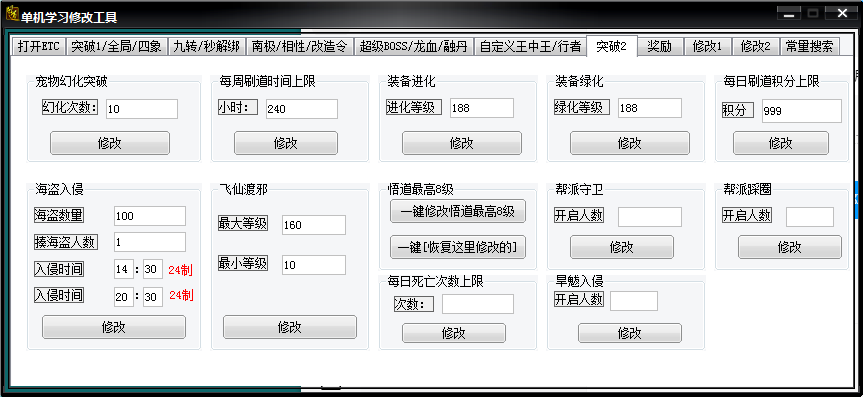Click red 24制 label beside 20:30
Screen dimensions: 863x397
click(181, 296)
